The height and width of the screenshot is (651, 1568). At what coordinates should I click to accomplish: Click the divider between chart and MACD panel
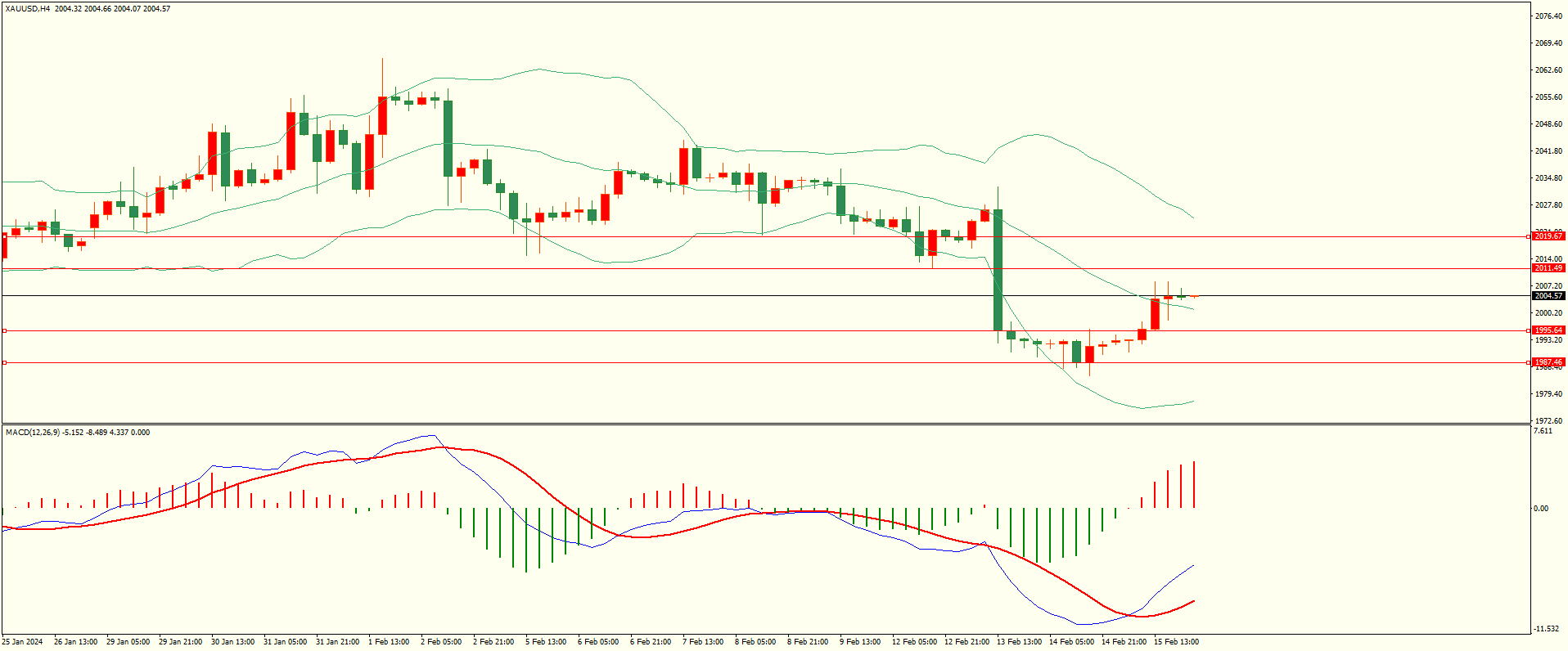pyautogui.click(x=765, y=424)
